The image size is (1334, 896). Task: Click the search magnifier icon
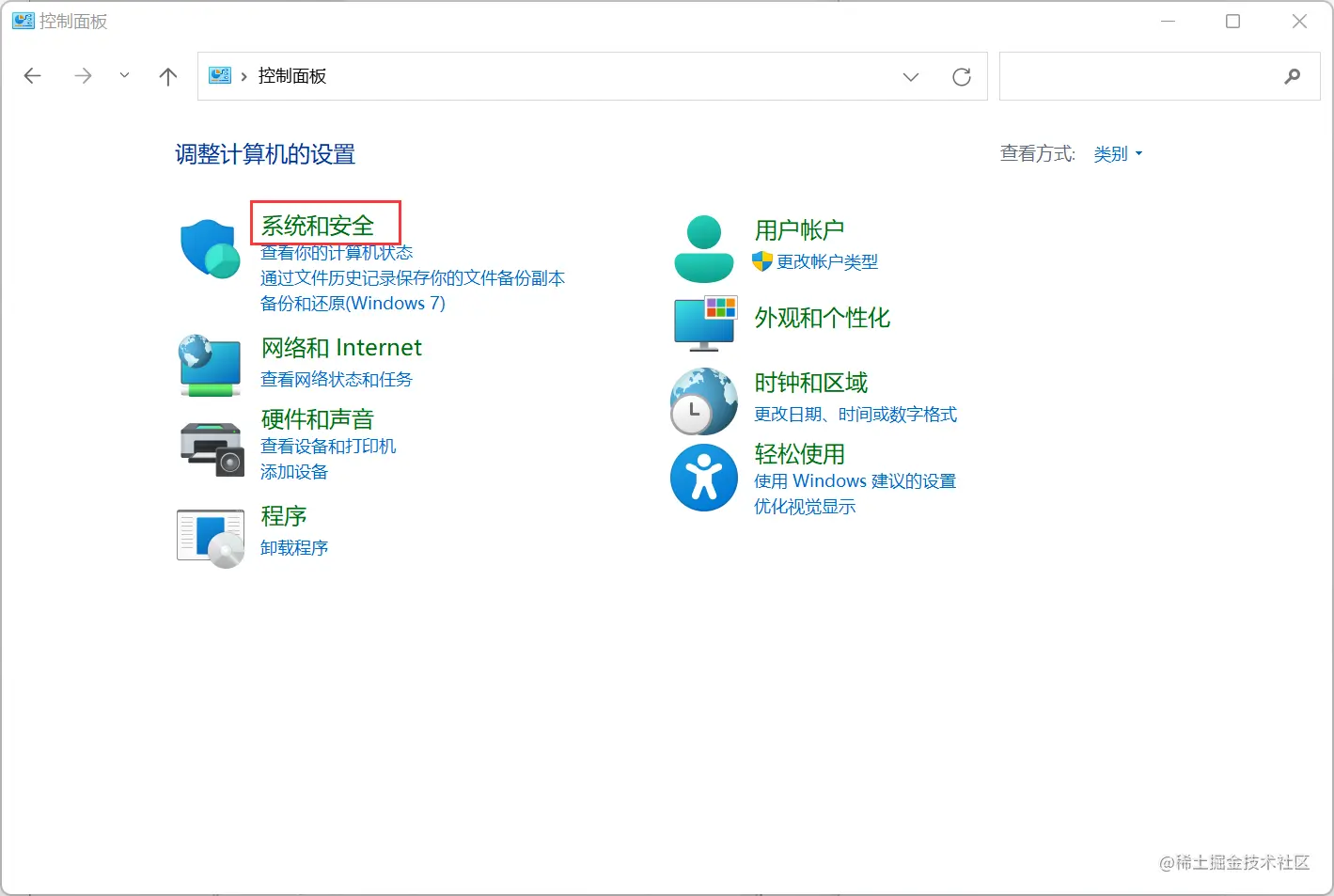click(1293, 76)
